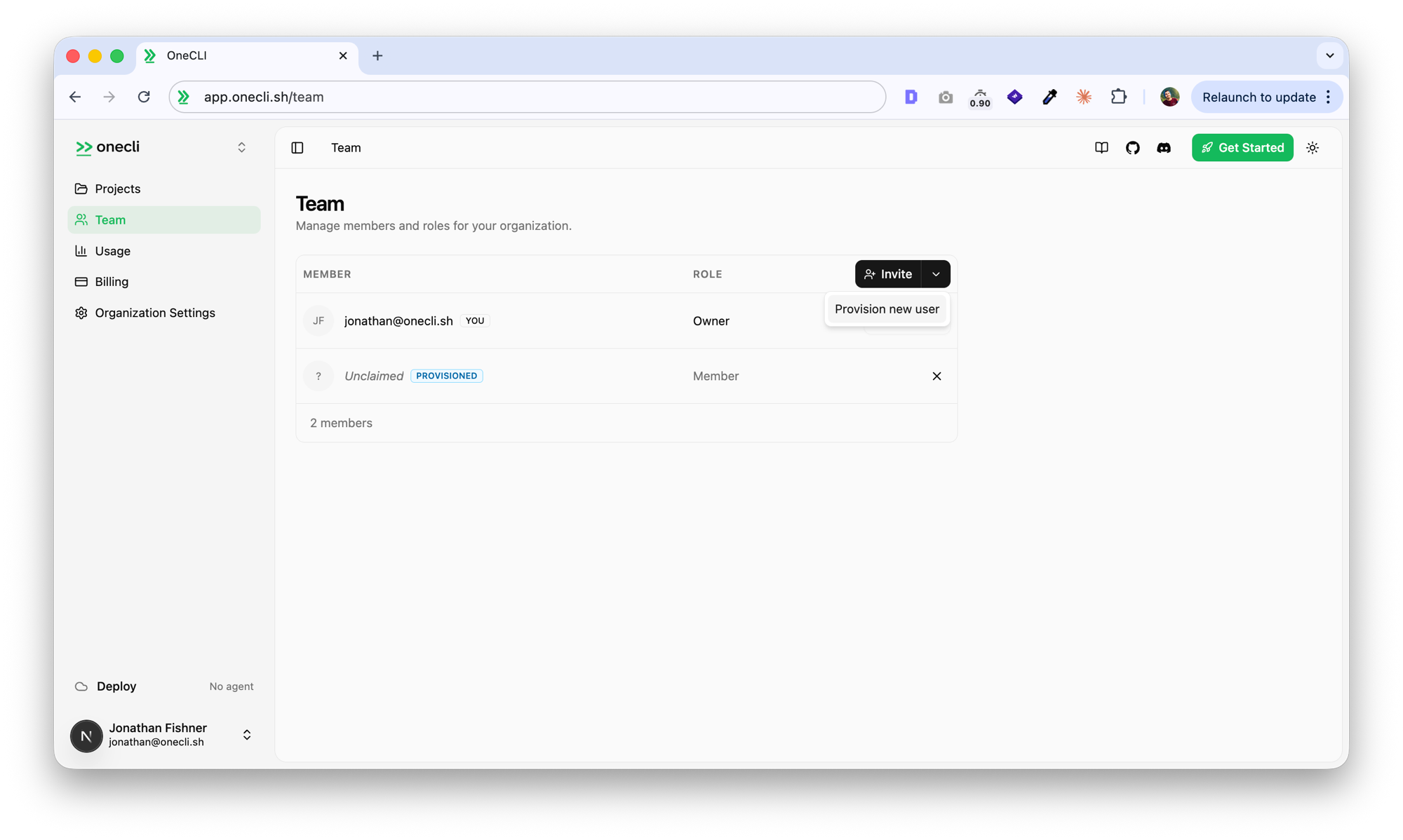Reload the page
Viewport: 1403px width, 840px height.
[144, 97]
